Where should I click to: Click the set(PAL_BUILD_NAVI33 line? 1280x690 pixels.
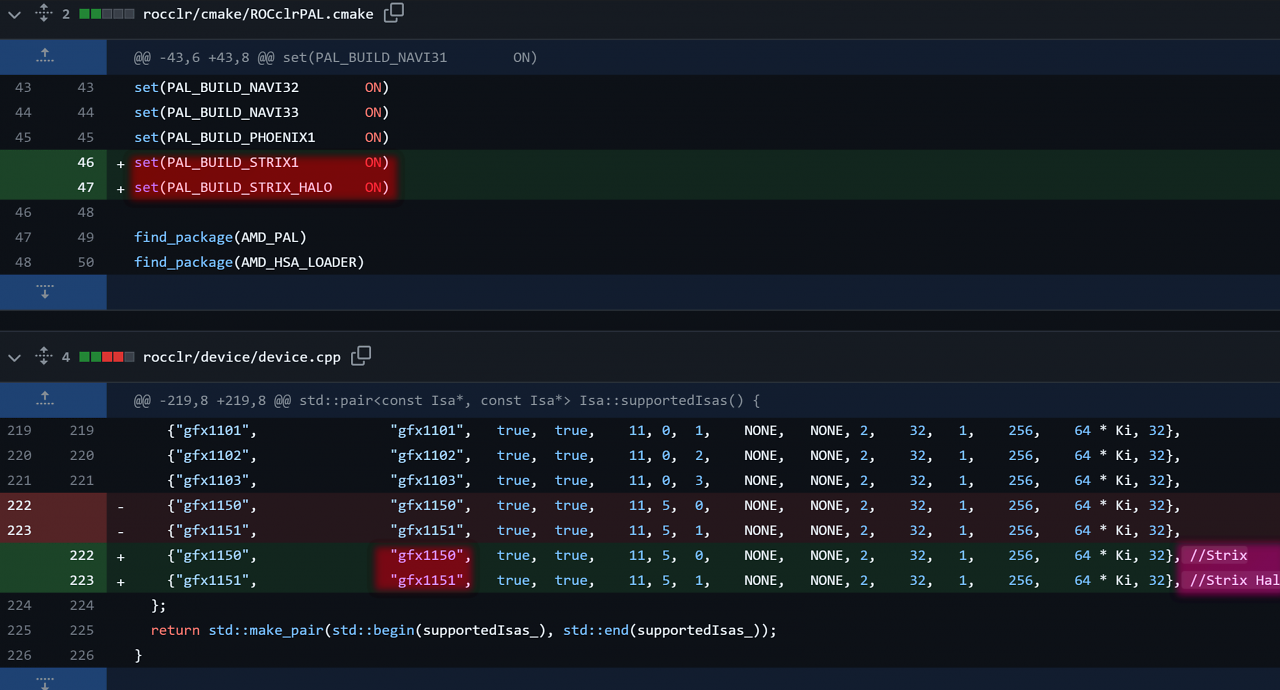(x=262, y=113)
